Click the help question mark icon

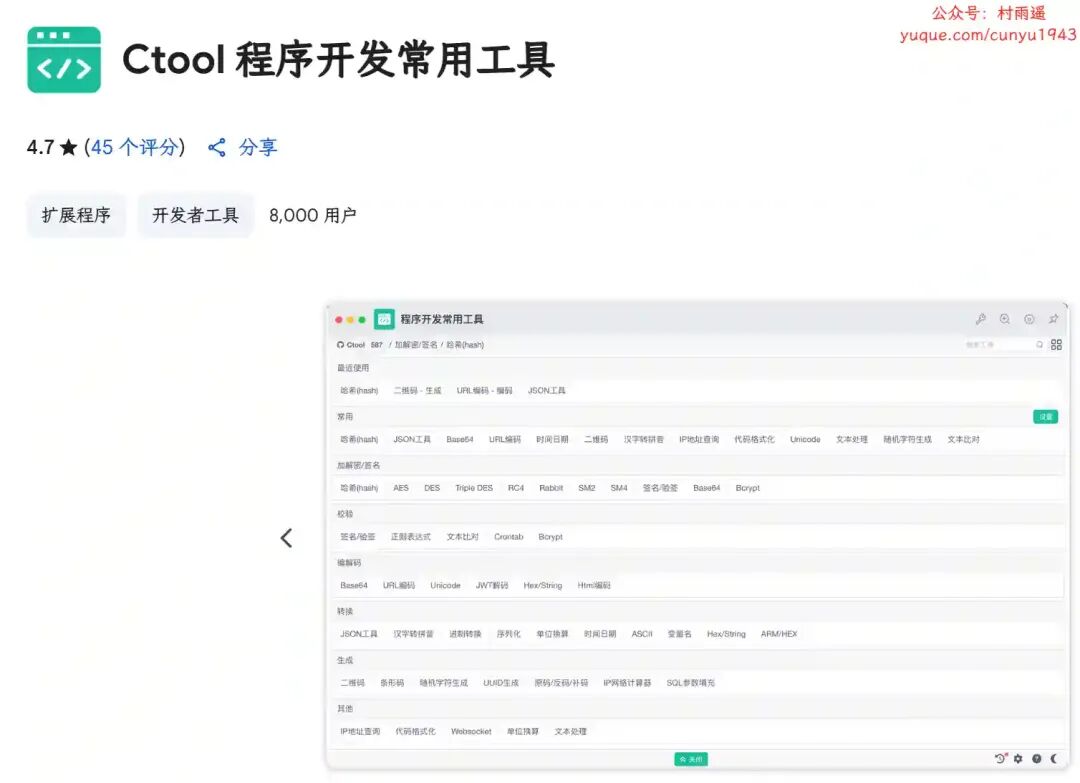click(x=1037, y=758)
